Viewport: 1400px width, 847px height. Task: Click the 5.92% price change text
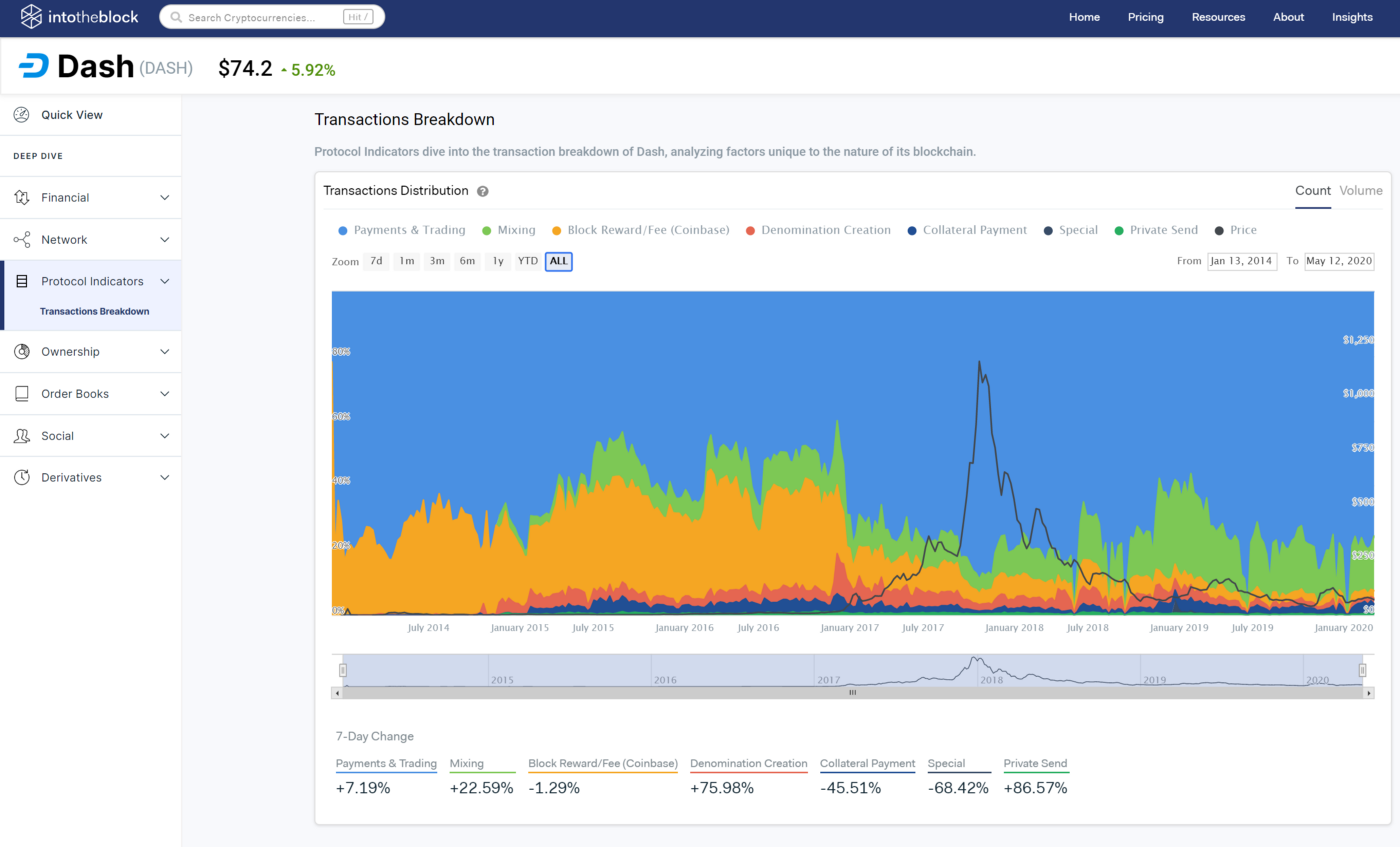coord(313,70)
